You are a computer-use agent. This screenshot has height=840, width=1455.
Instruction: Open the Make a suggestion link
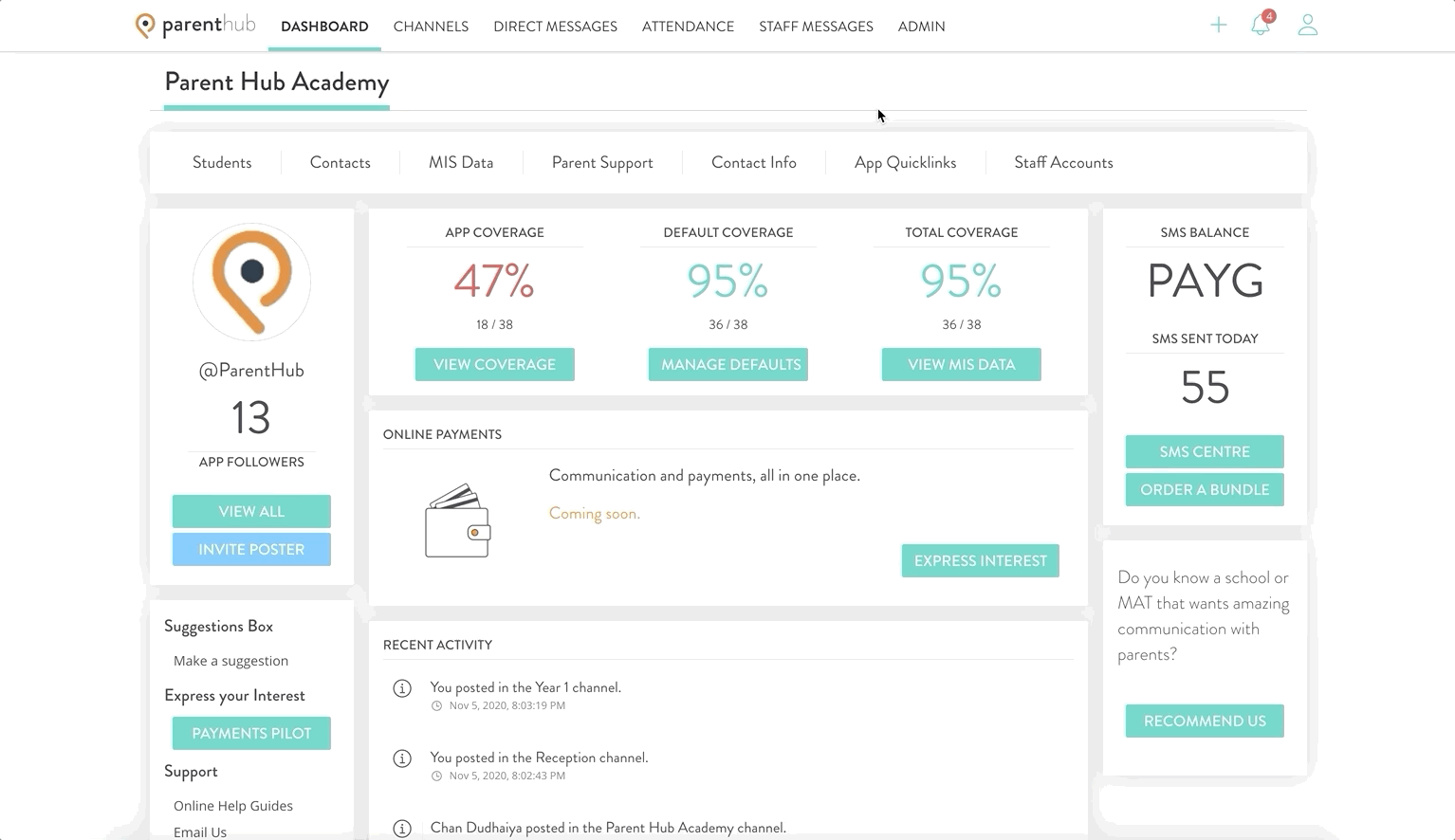click(230, 661)
